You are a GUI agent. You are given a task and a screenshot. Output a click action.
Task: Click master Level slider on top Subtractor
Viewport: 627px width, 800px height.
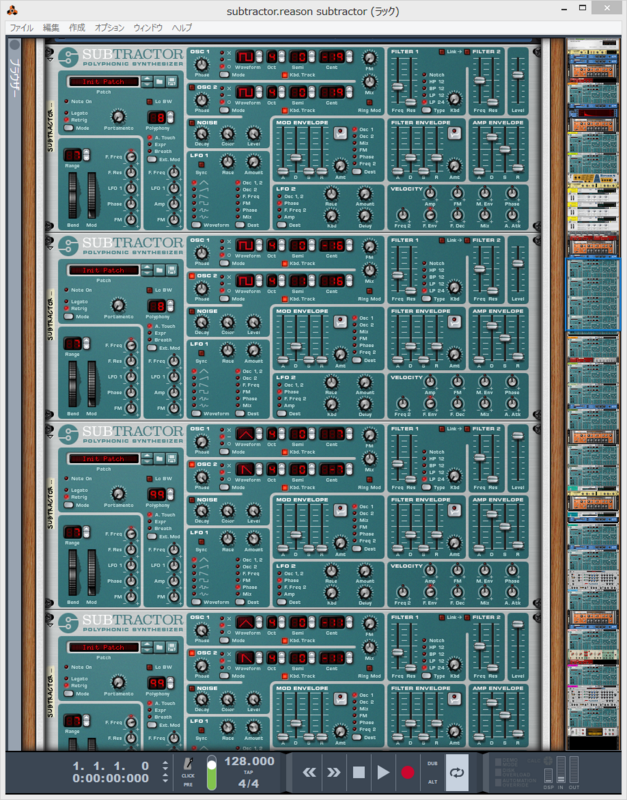(x=518, y=75)
